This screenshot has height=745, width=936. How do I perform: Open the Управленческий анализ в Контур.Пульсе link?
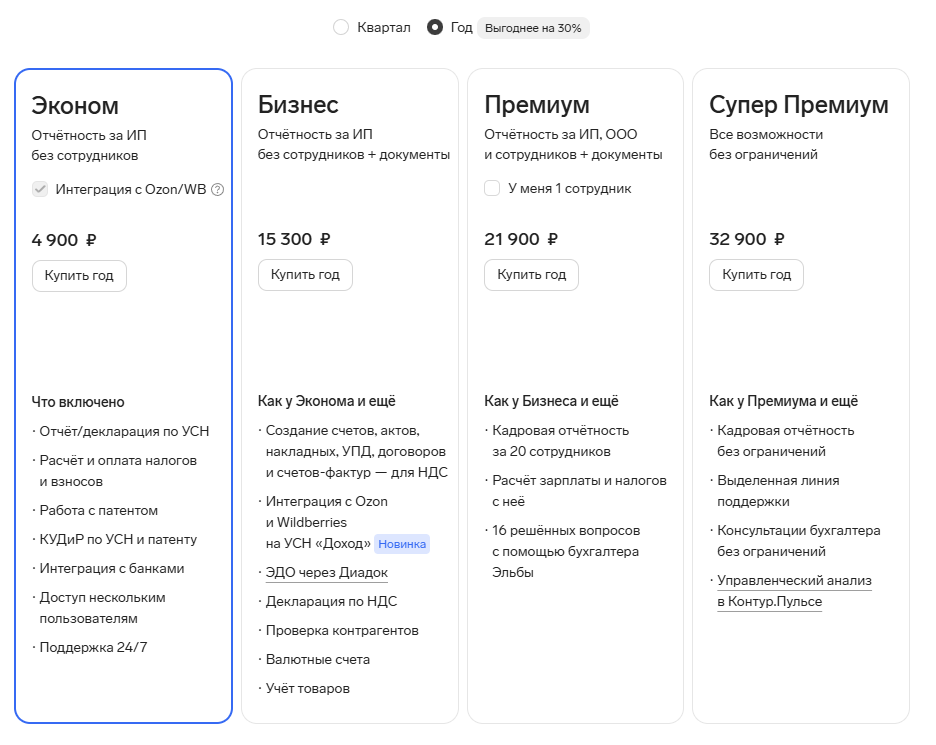794,591
